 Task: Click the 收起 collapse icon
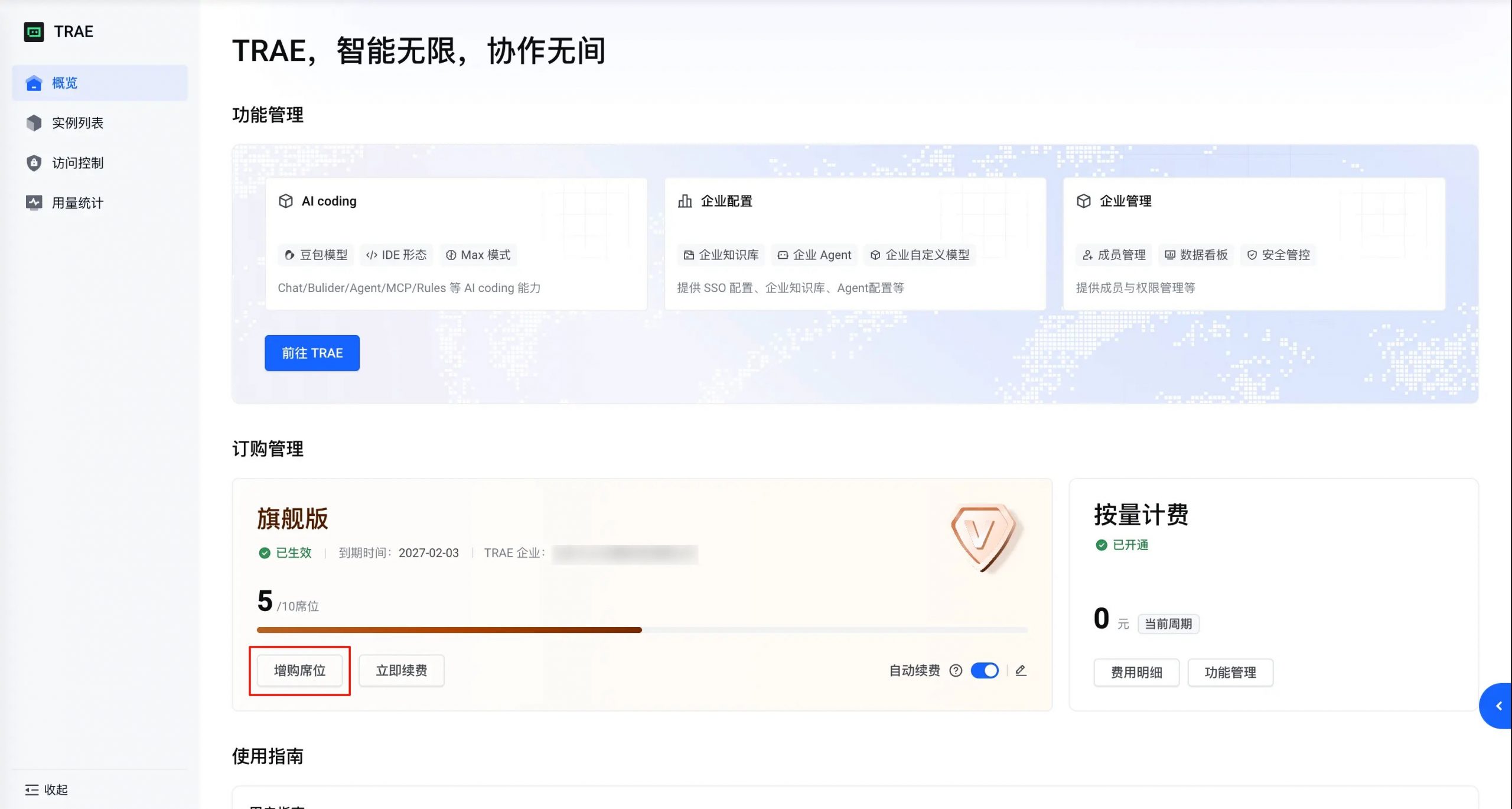point(31,790)
